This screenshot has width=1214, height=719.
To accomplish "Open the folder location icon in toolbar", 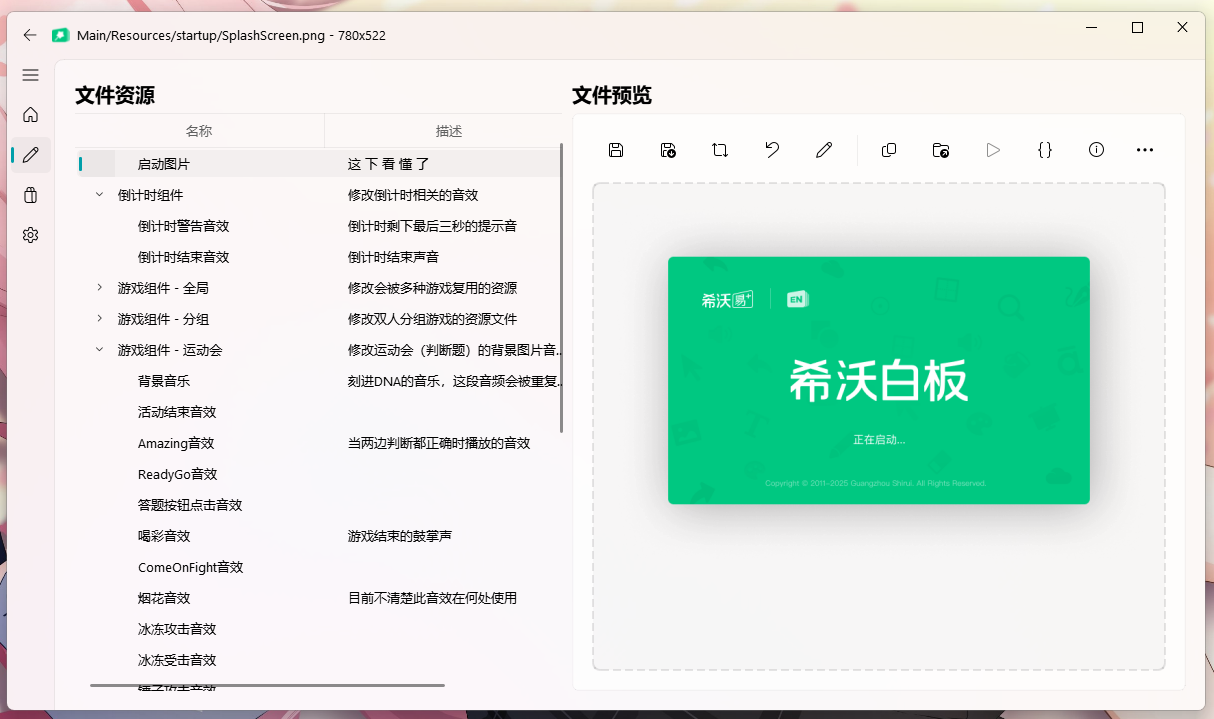I will [x=941, y=150].
